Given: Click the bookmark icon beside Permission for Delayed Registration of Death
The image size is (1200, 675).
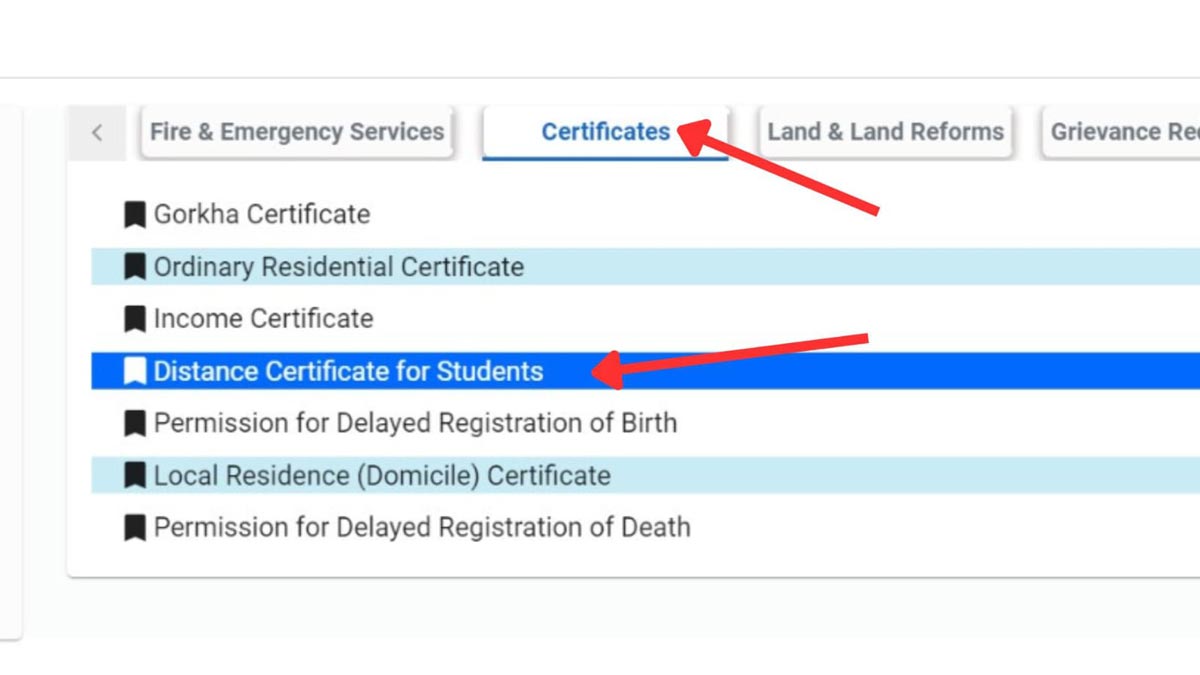Looking at the screenshot, I should click(x=134, y=527).
